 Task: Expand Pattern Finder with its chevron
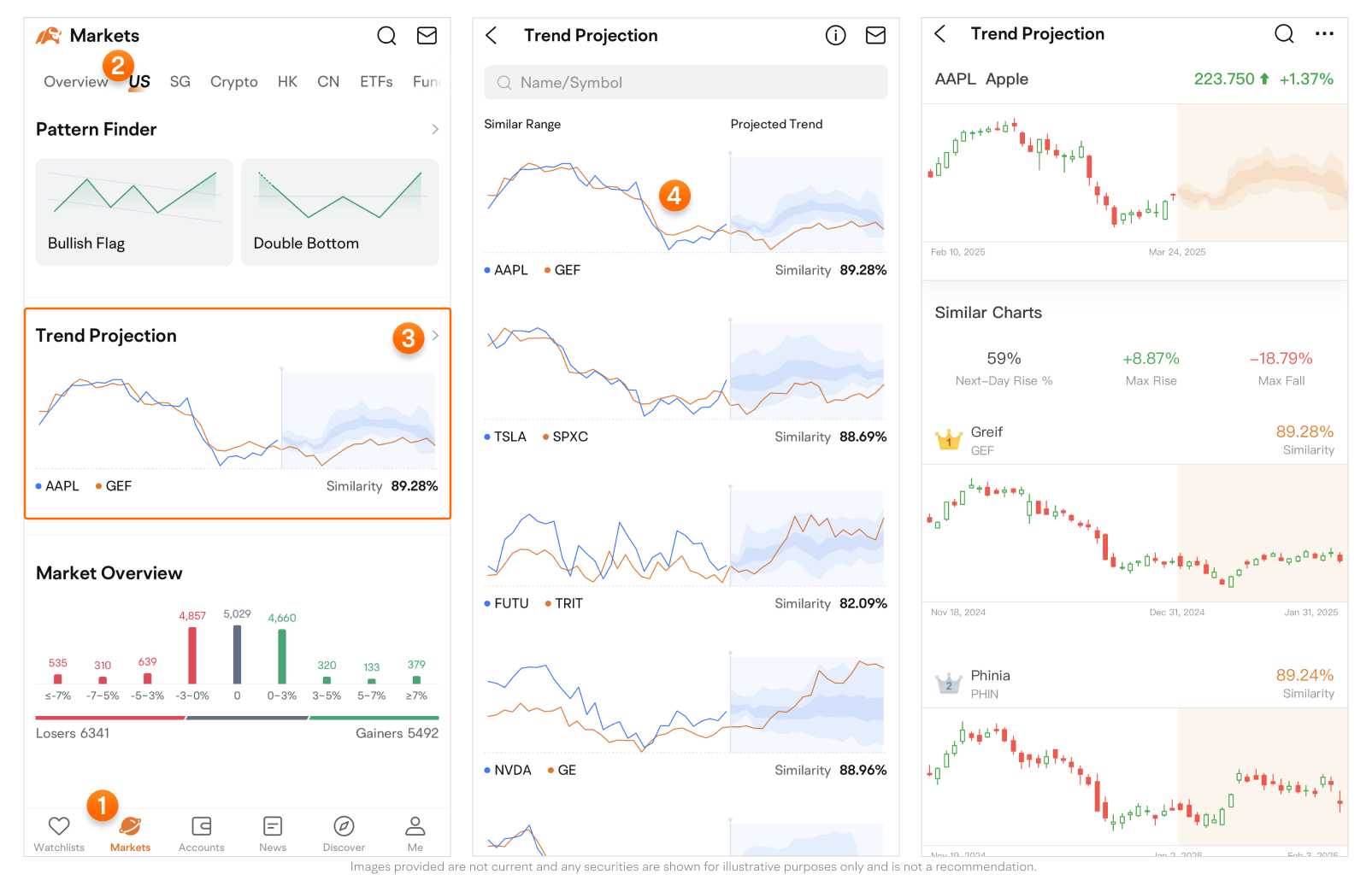[x=435, y=130]
